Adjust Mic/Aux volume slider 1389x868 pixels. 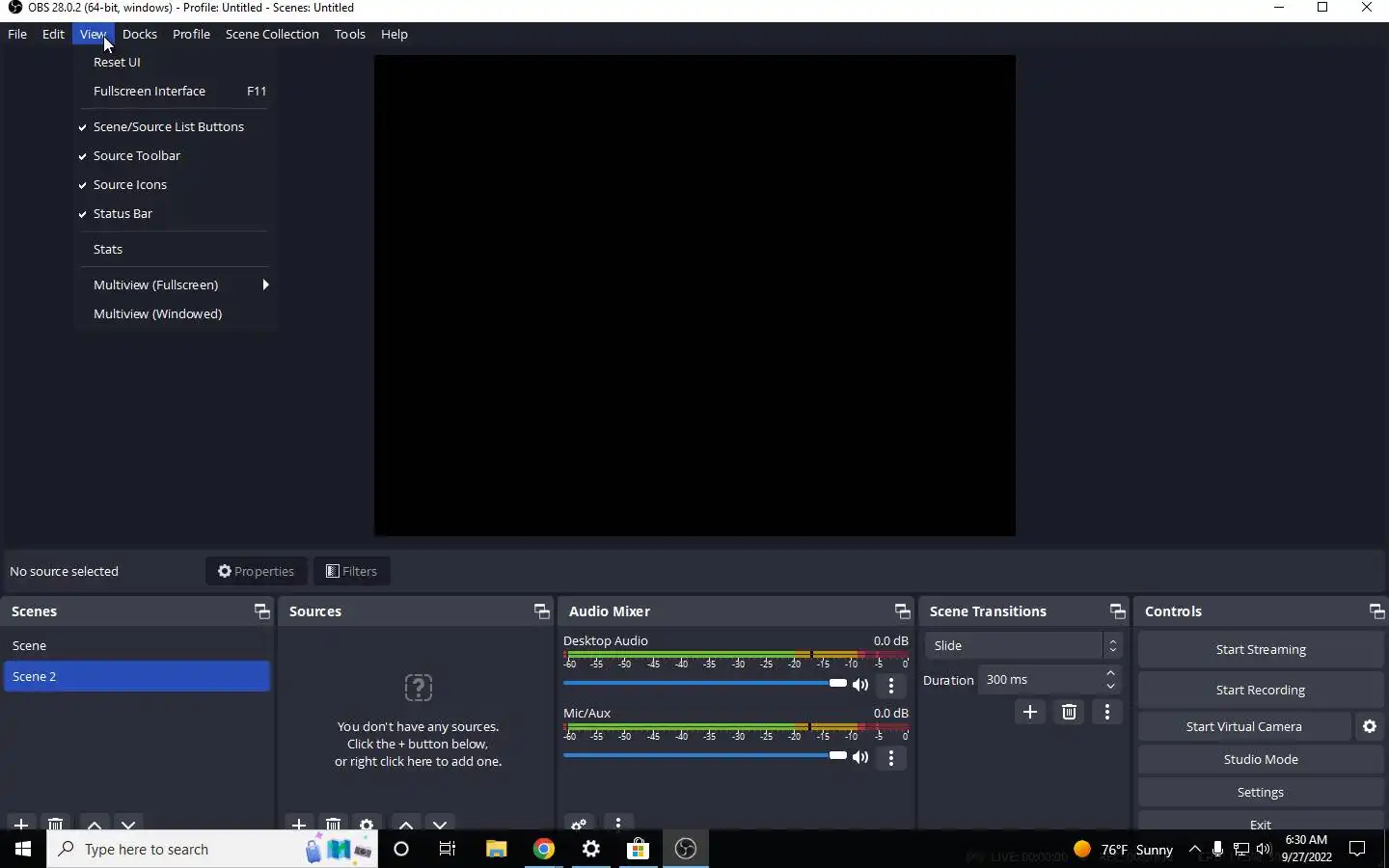pyautogui.click(x=705, y=755)
